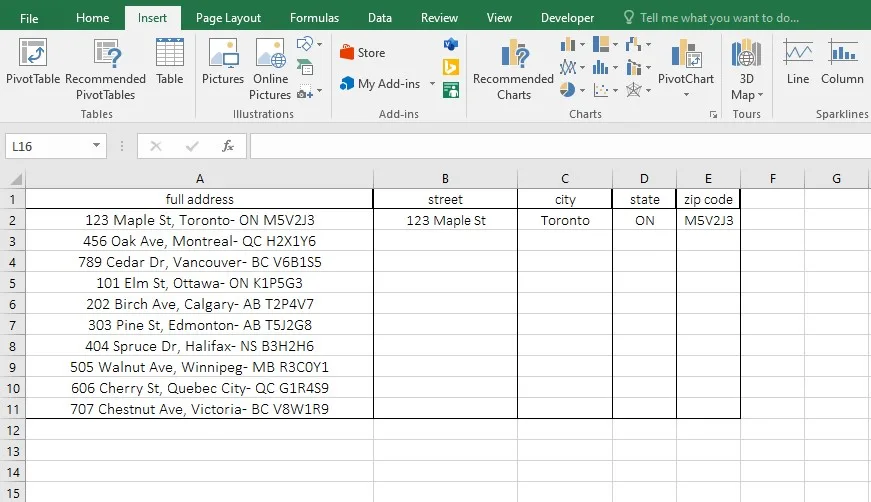Switch to the View tab
This screenshot has width=871, height=502.
pos(499,18)
